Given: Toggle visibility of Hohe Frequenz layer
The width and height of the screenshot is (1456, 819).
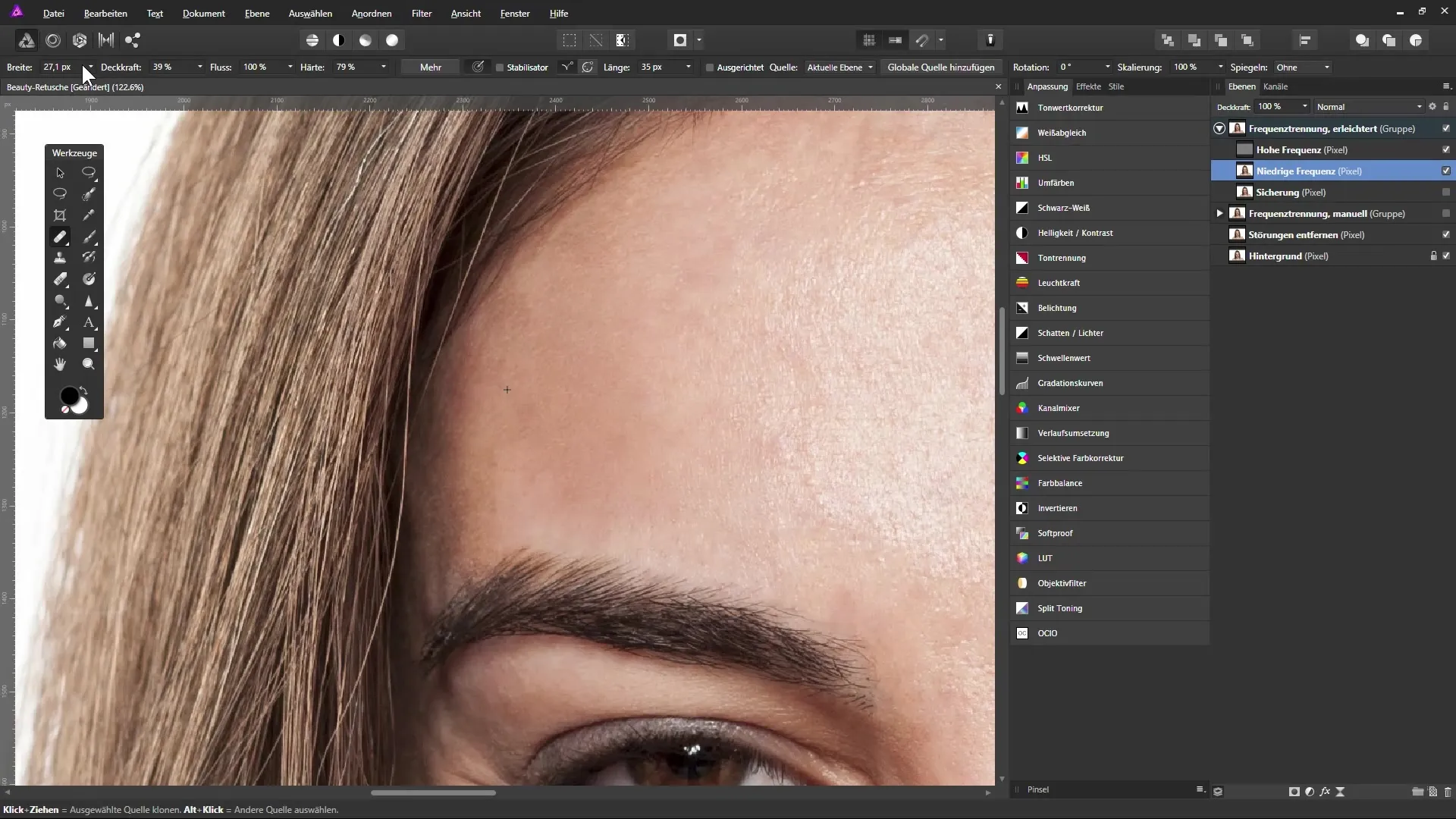Looking at the screenshot, I should (x=1446, y=150).
